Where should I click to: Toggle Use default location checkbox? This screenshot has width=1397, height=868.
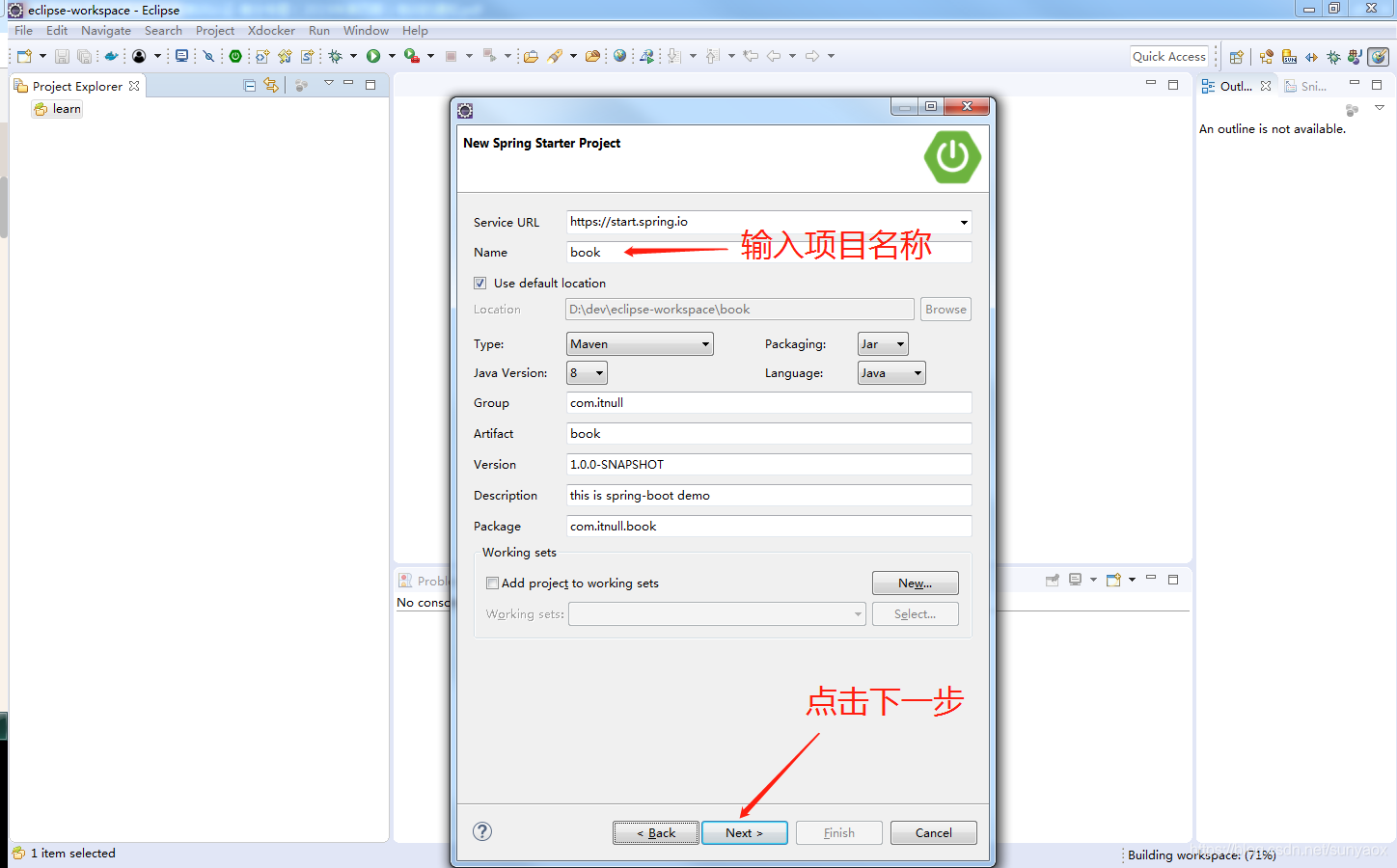pyautogui.click(x=479, y=283)
